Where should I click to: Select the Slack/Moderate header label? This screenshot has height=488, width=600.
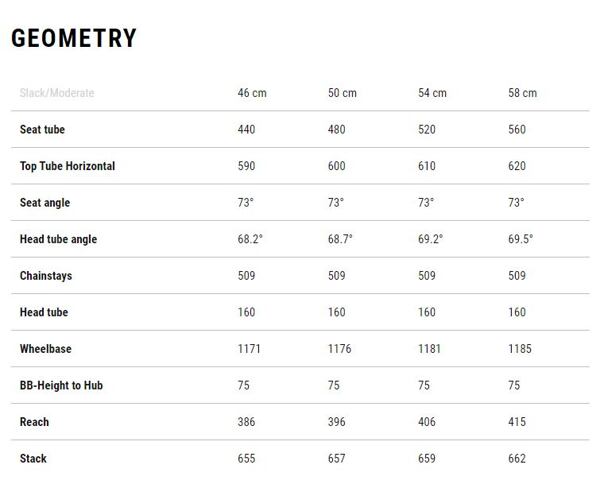coord(57,93)
